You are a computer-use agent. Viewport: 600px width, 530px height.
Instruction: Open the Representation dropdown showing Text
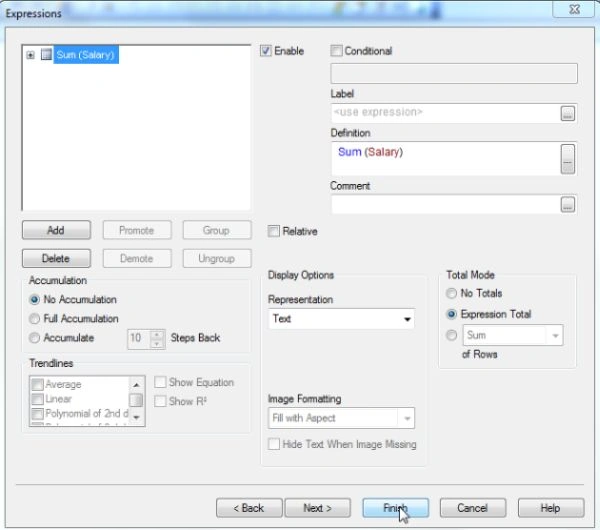341,319
